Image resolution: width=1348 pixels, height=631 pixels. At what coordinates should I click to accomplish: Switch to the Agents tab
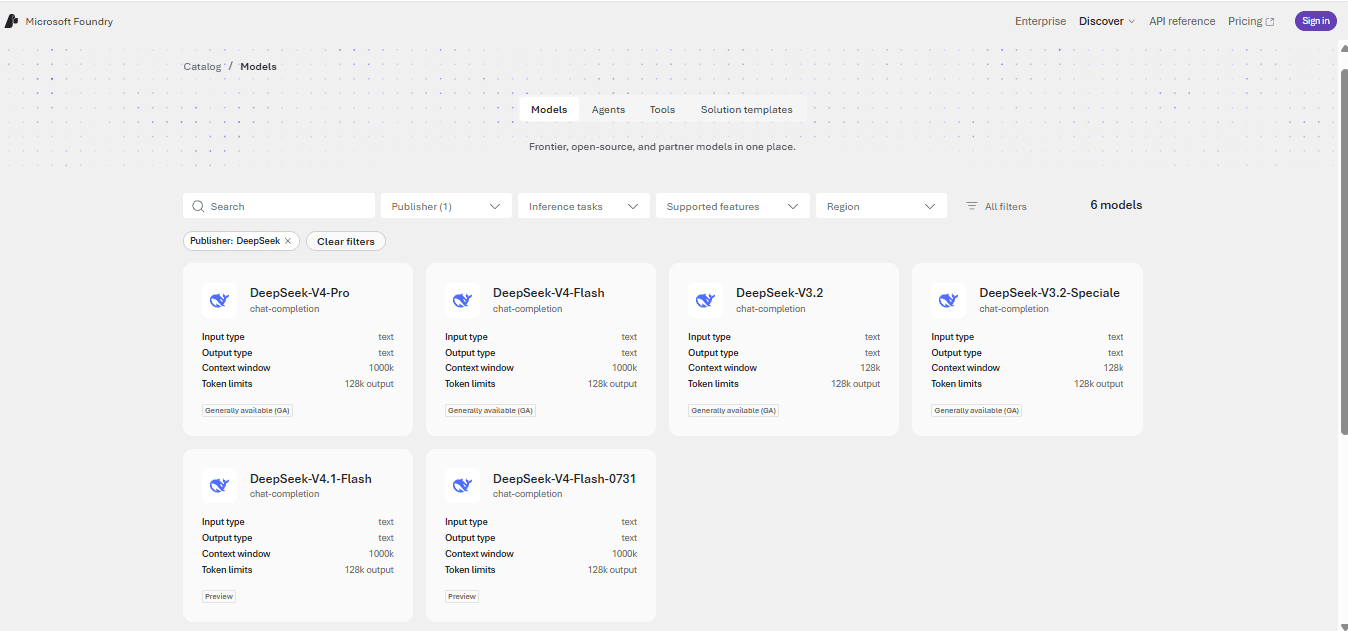(x=608, y=110)
